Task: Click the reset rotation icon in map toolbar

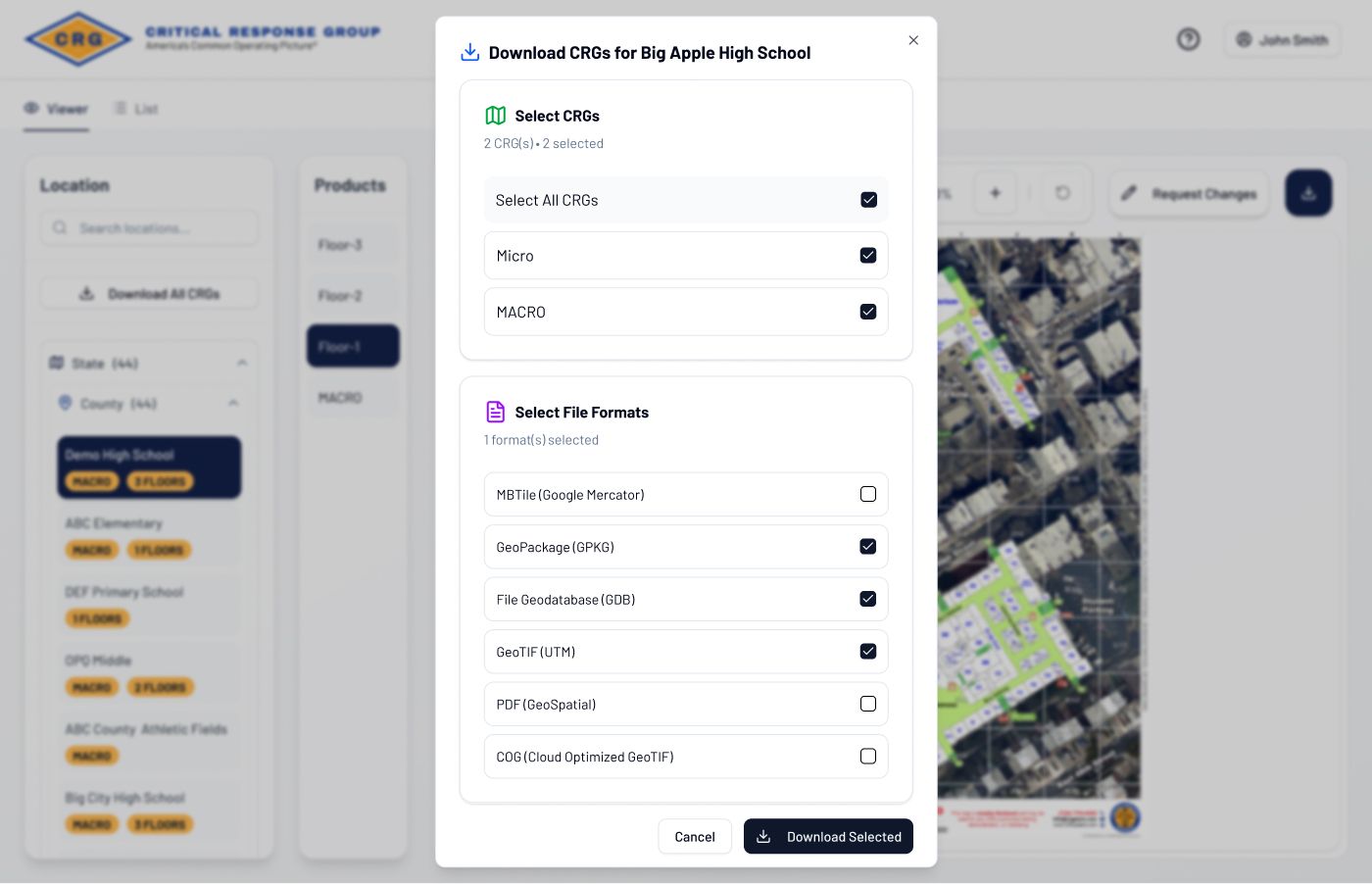Action: click(1062, 193)
